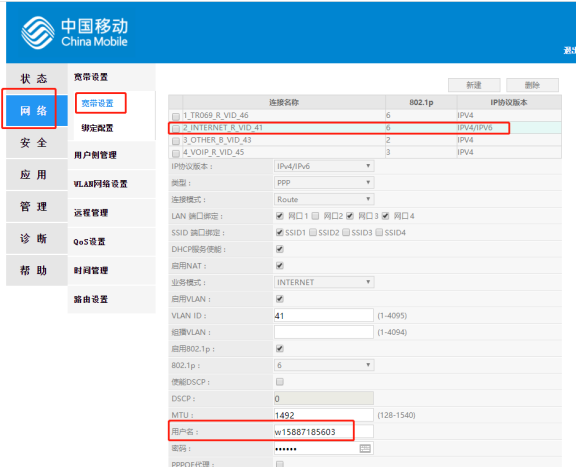Viewport: 577px width, 468px height.
Task: Toggle the 网口4 LAN binding checkbox
Action: tap(385, 216)
